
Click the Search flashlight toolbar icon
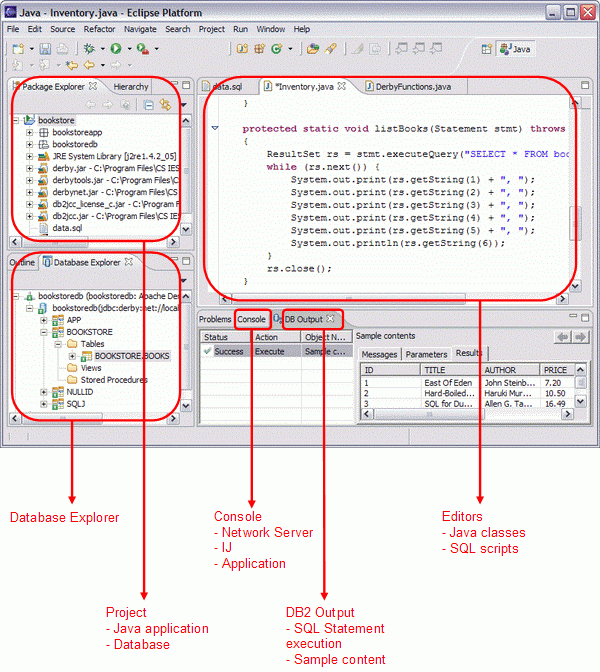[330, 49]
